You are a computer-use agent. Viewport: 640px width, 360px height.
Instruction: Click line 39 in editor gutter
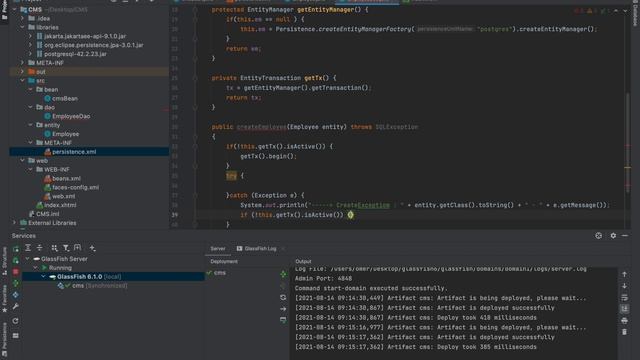[175, 215]
